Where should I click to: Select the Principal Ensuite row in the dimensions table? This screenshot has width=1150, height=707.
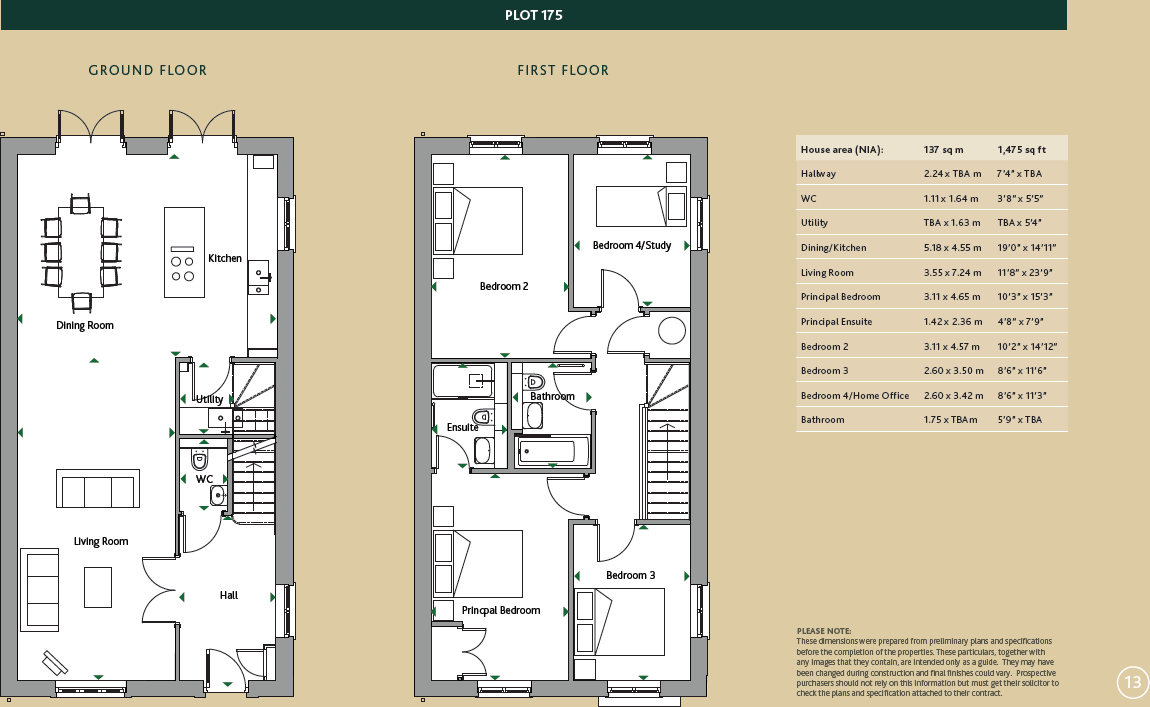pos(931,321)
